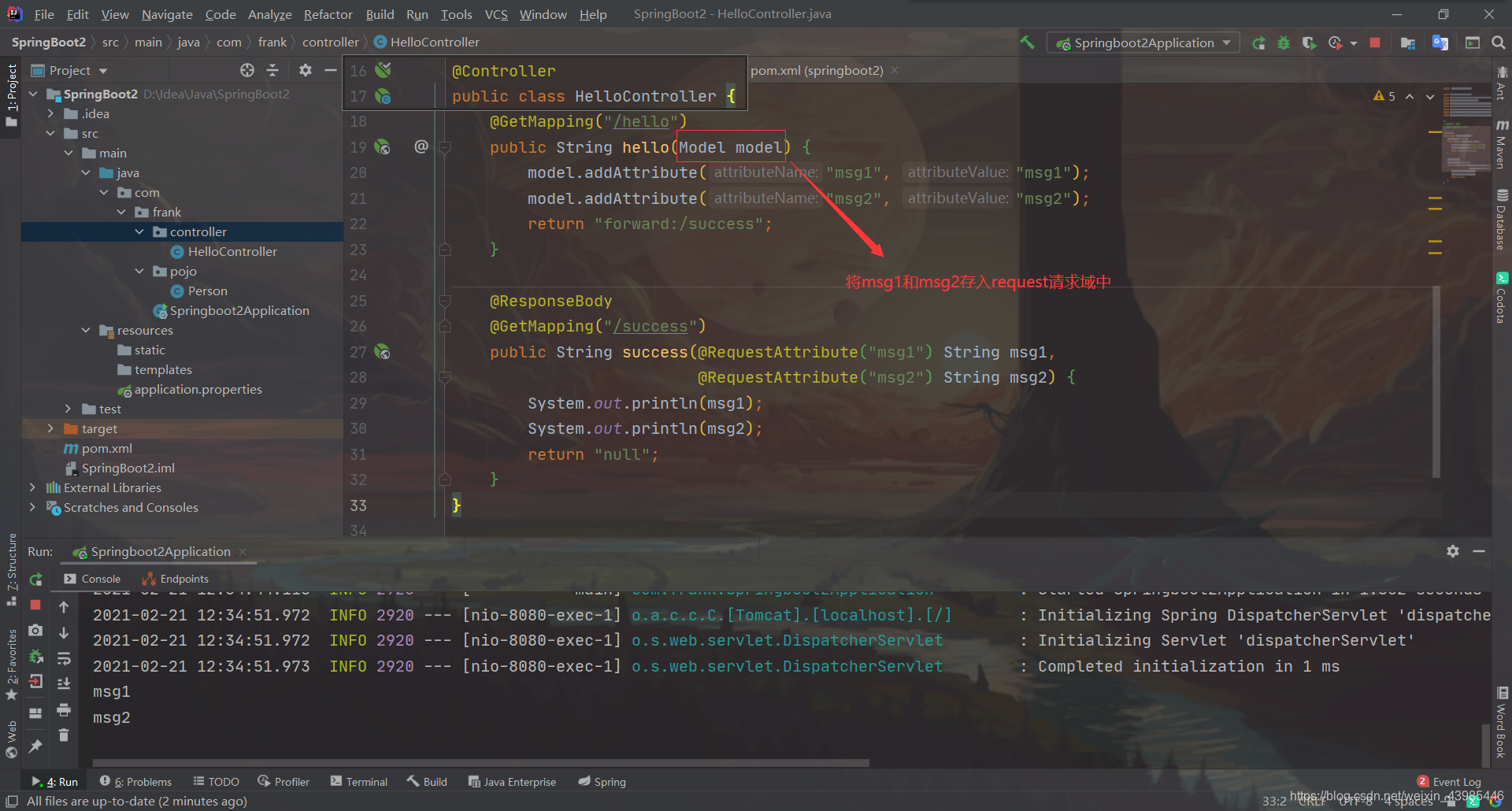Open the Spring tool window
The image size is (1512, 811).
tap(602, 782)
